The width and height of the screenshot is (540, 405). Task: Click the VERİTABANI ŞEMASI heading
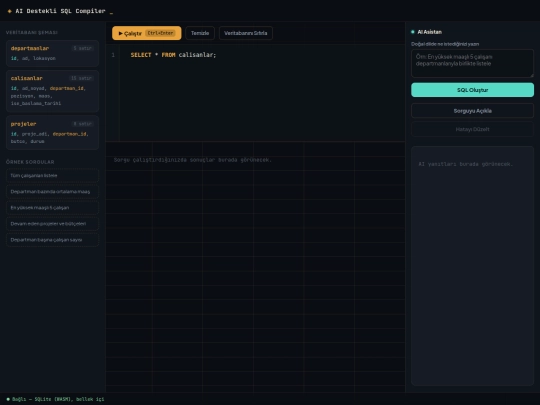(x=32, y=32)
